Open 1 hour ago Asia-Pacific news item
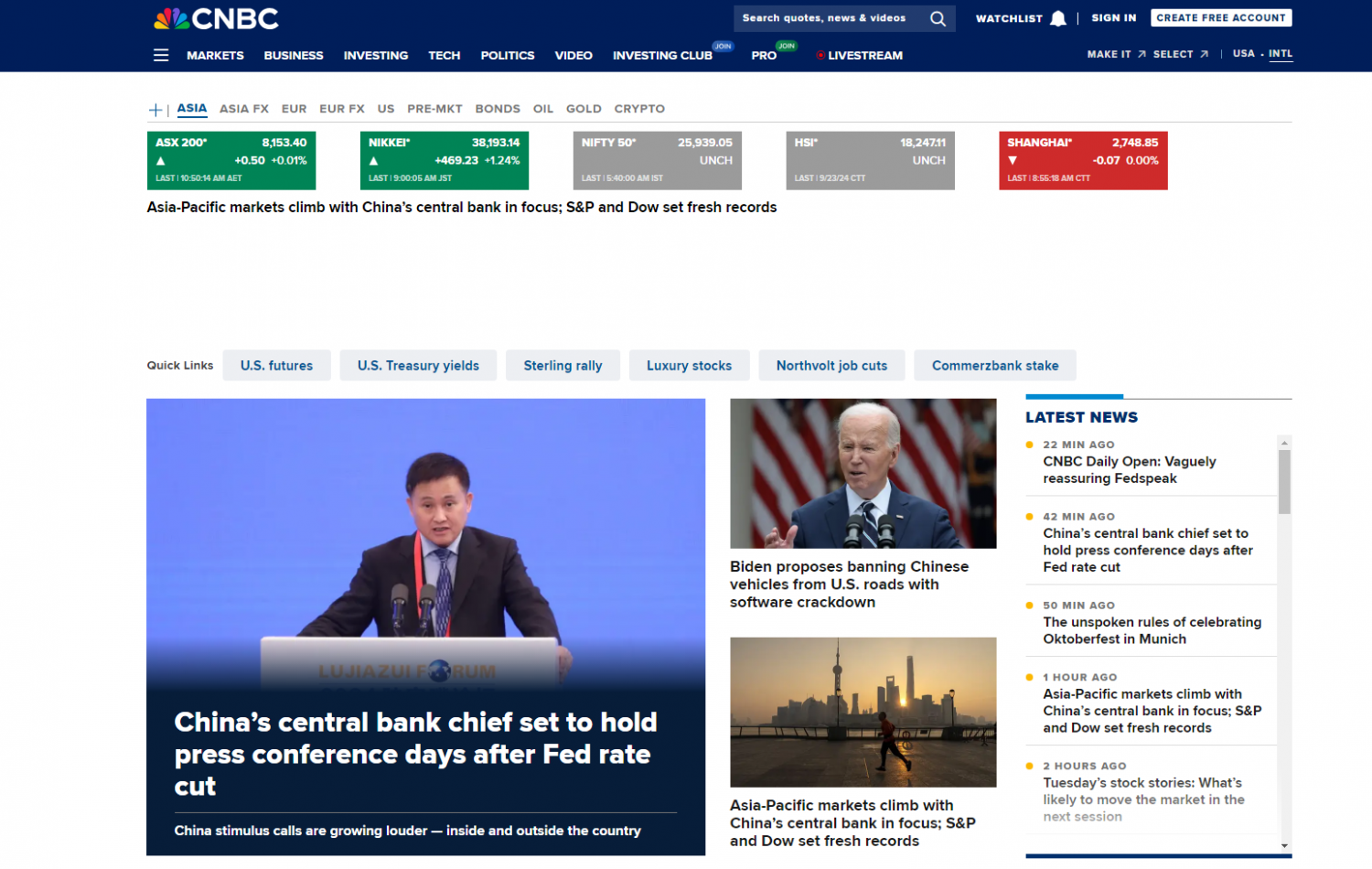The image size is (1372, 869). pos(1152,711)
